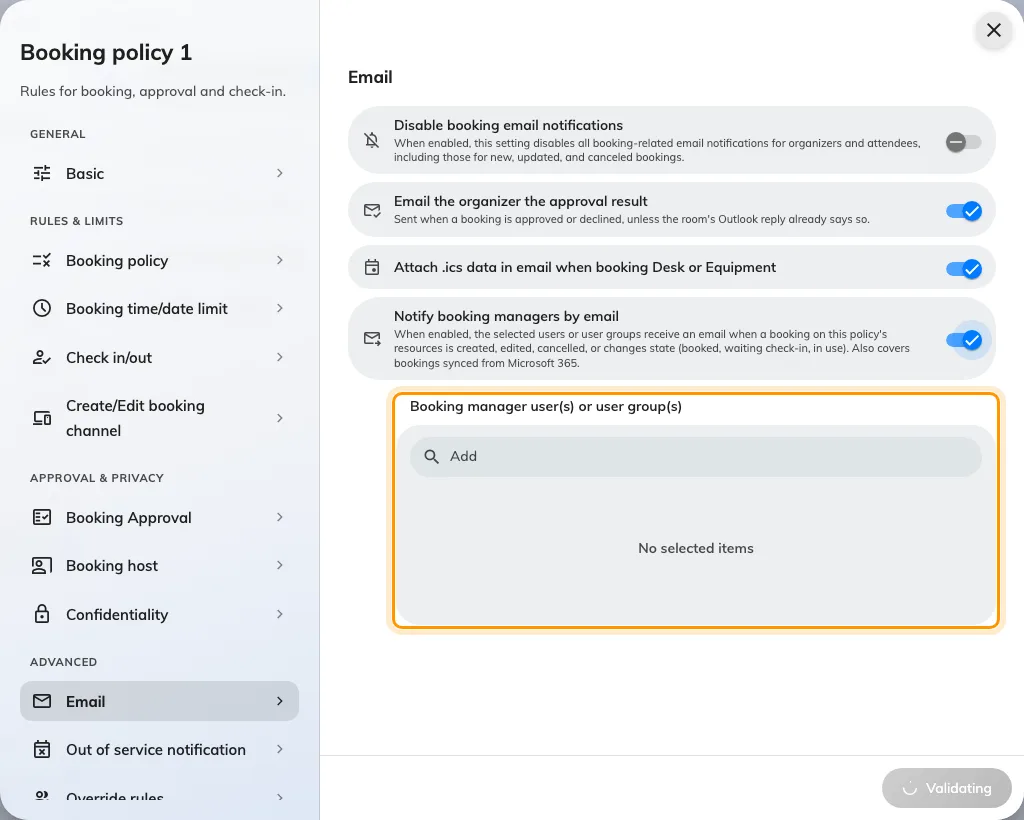
Task: Click the Add search field for booking managers
Action: coord(696,456)
